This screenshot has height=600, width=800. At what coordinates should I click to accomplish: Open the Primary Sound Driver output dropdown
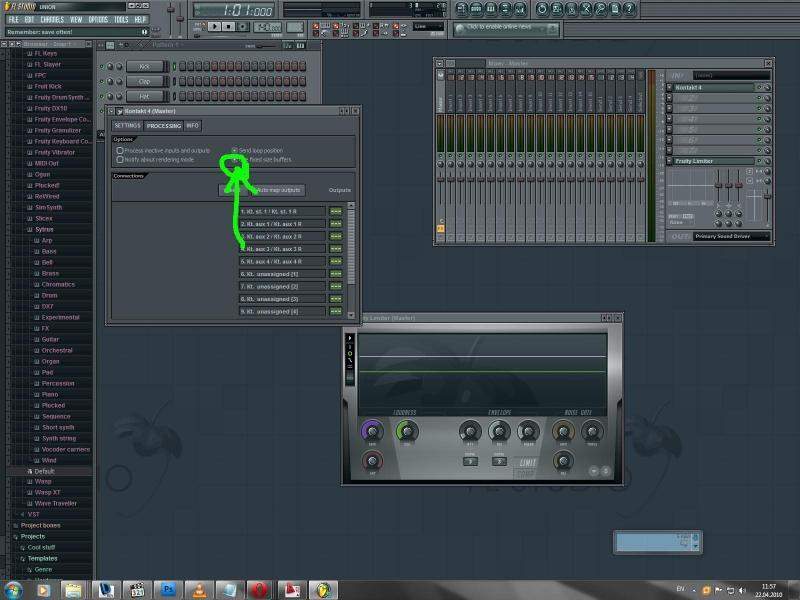[x=732, y=236]
